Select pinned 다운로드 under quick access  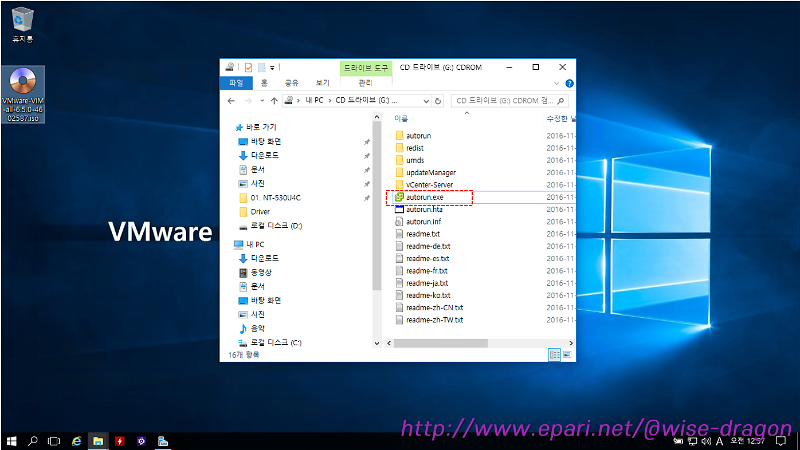(264, 155)
